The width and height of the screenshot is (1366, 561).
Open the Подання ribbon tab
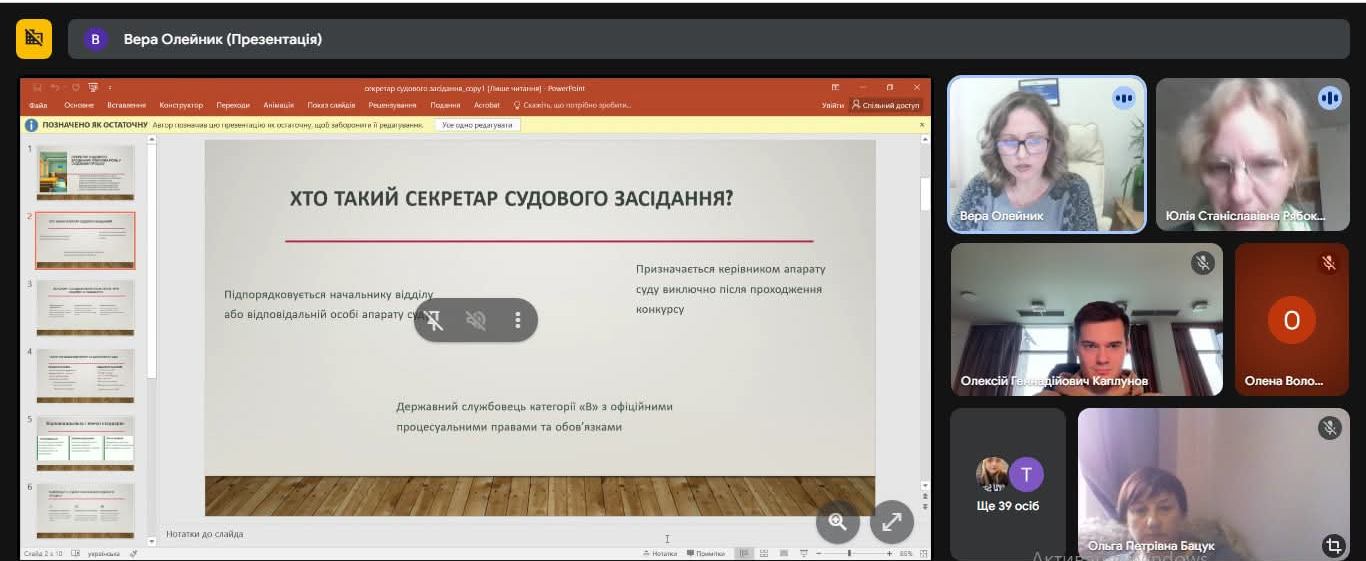(446, 105)
